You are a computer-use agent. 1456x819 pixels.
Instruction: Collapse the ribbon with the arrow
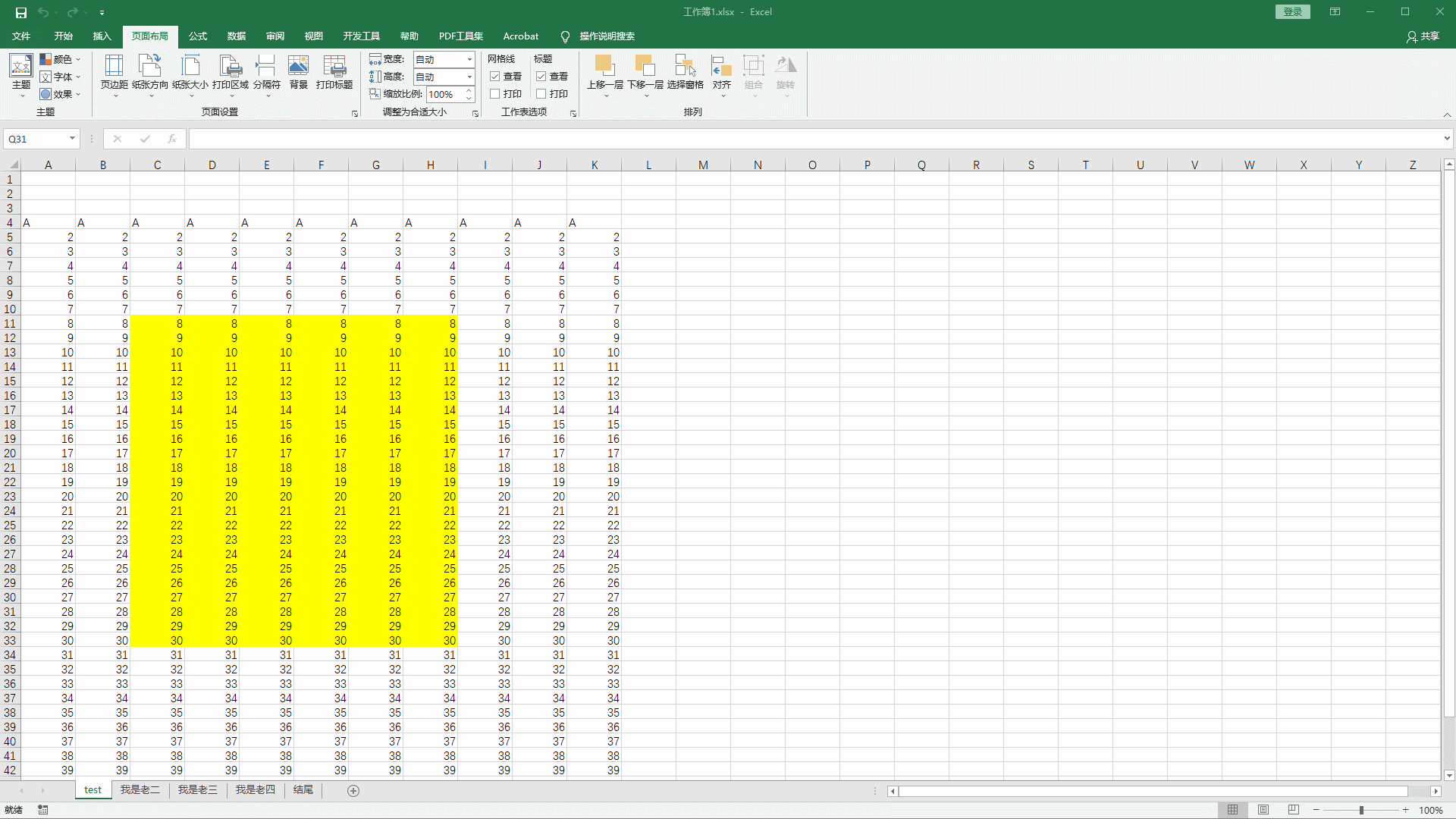1447,115
